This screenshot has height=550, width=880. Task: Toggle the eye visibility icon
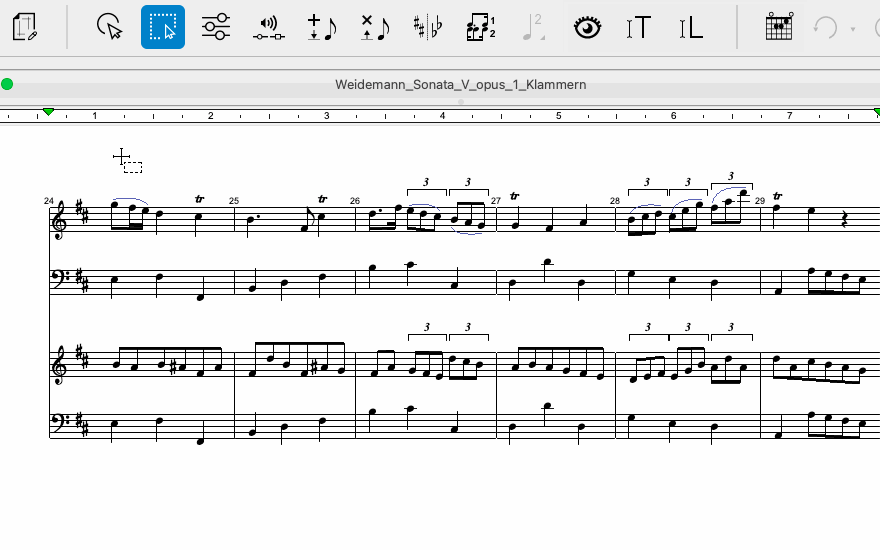pyautogui.click(x=587, y=27)
